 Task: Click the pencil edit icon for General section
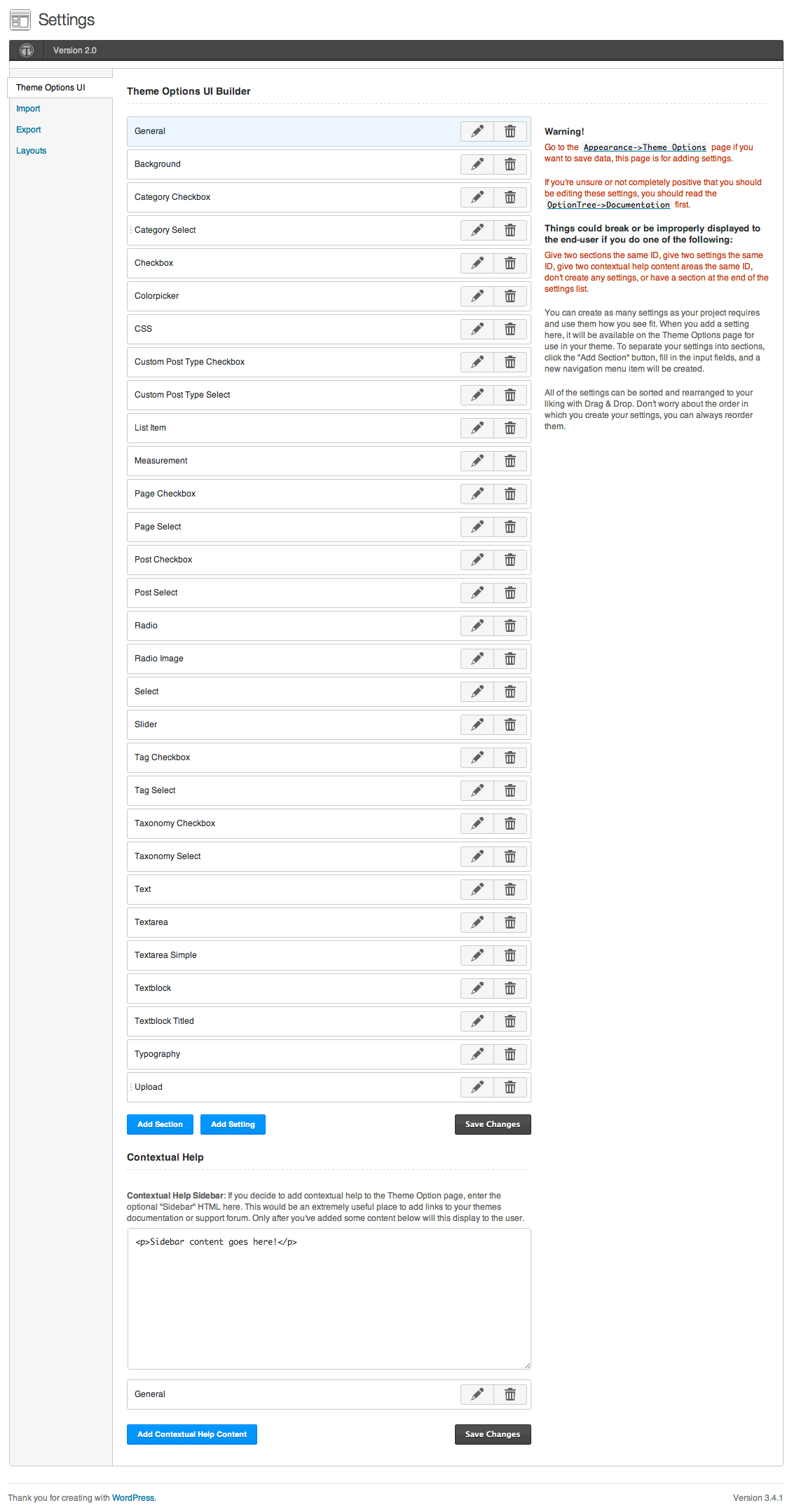click(x=477, y=131)
